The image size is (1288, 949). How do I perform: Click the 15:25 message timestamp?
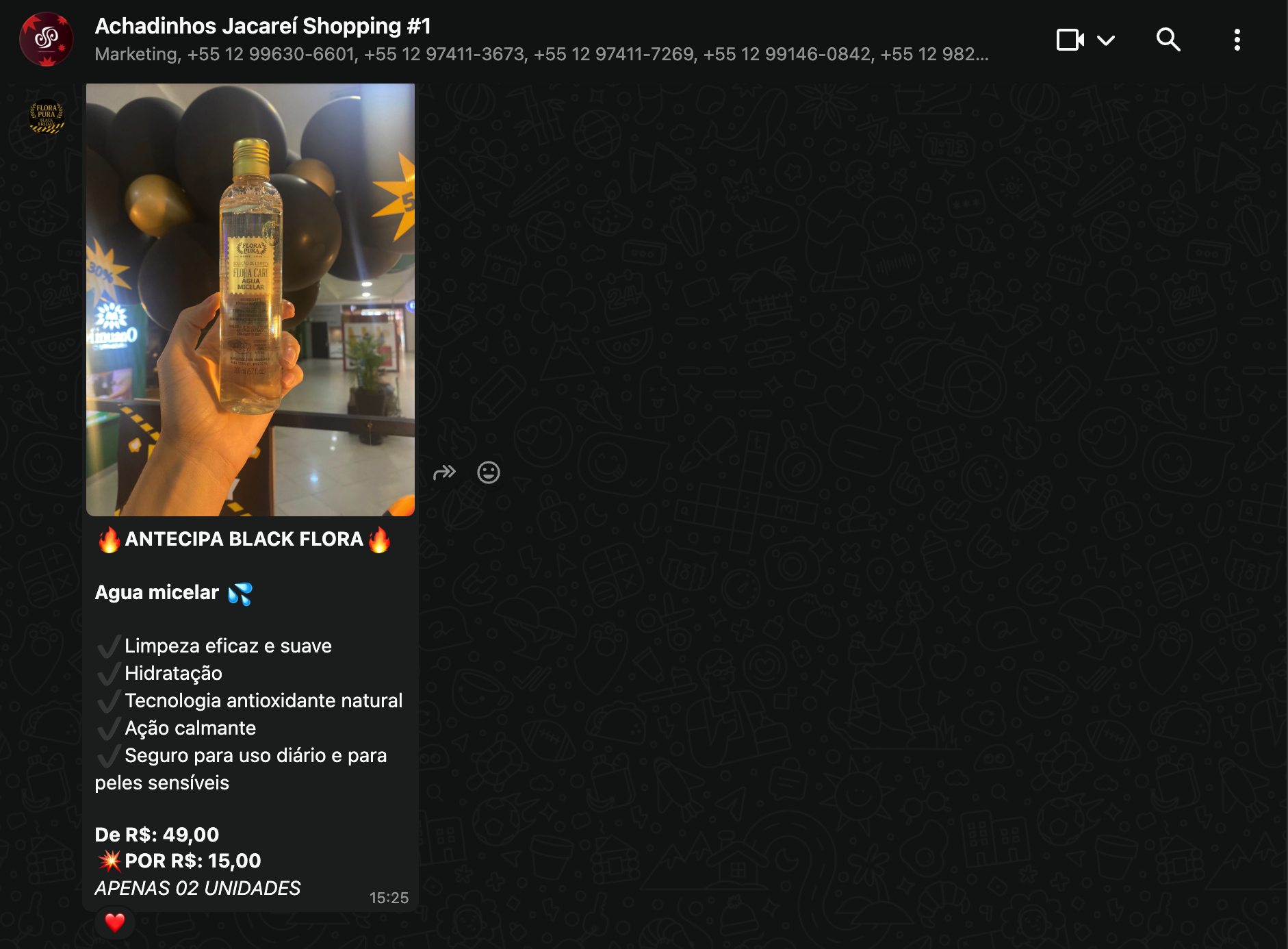click(389, 898)
